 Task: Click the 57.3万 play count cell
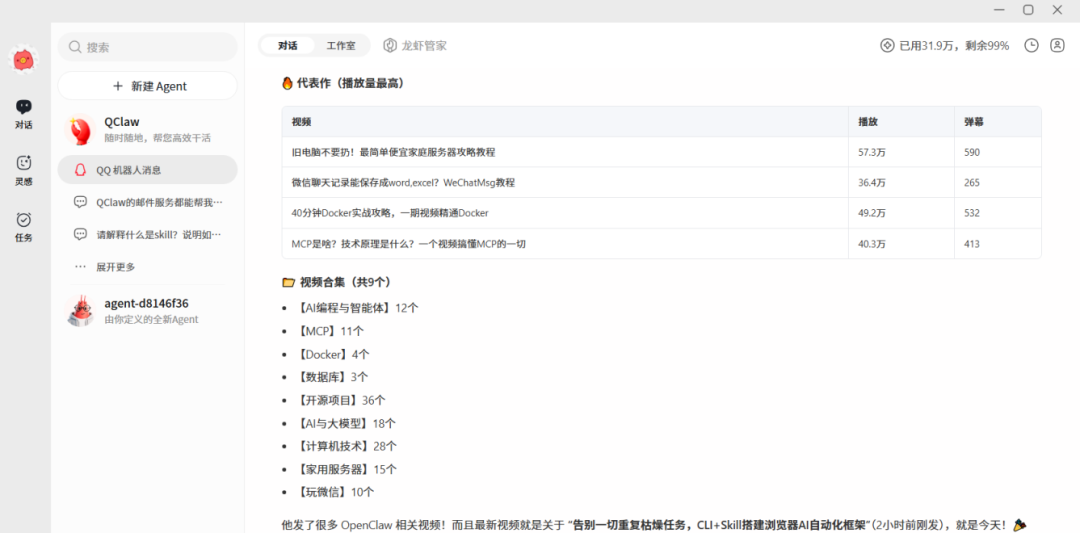[x=871, y=152]
